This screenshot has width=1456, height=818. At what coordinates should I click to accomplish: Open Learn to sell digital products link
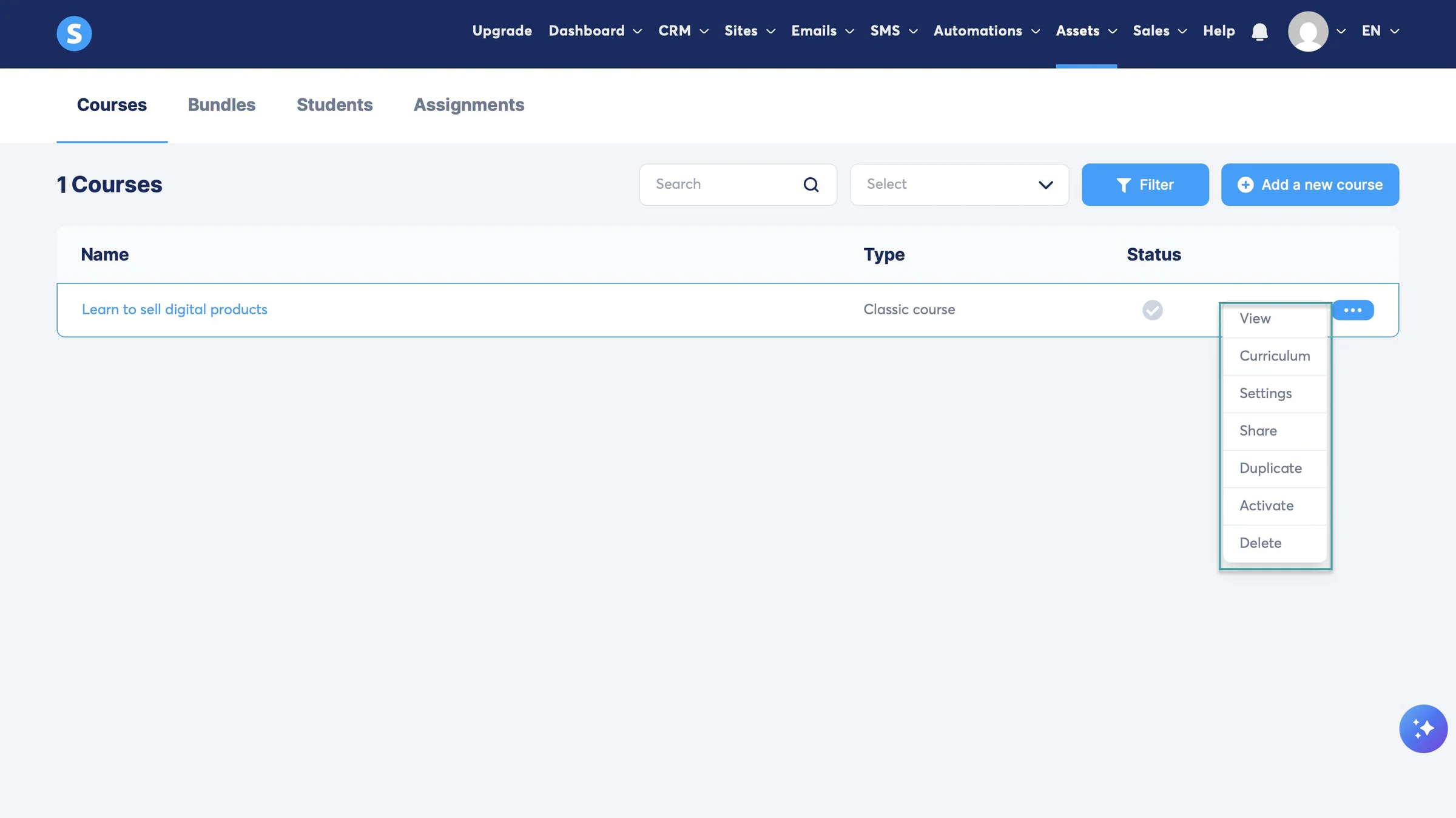coord(175,309)
